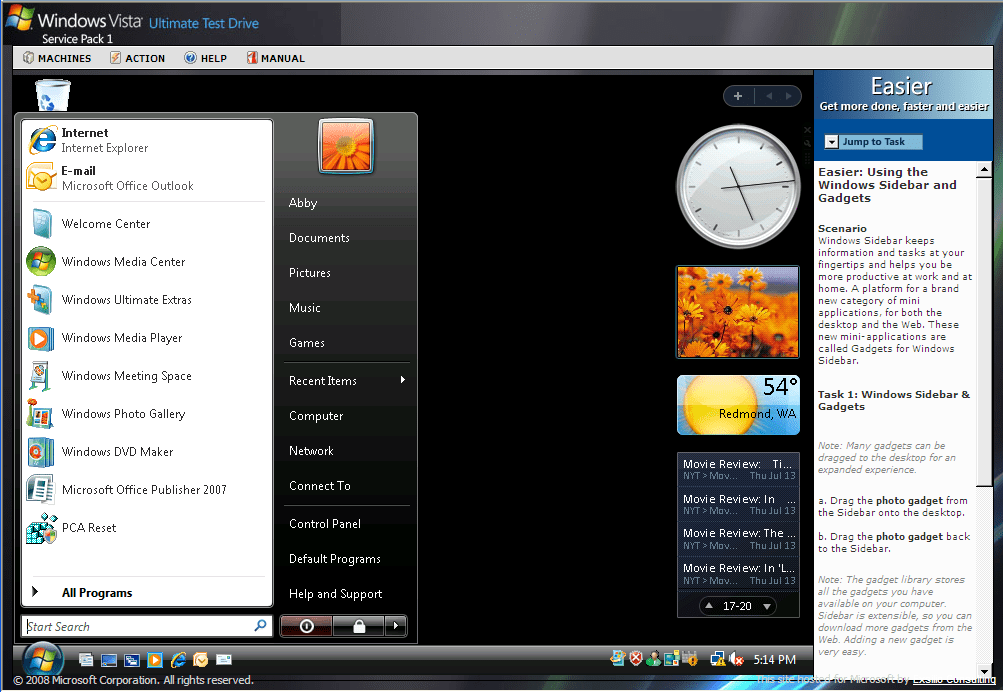Lock the computer with lock button
This screenshot has height=692, width=1003.
click(x=359, y=625)
